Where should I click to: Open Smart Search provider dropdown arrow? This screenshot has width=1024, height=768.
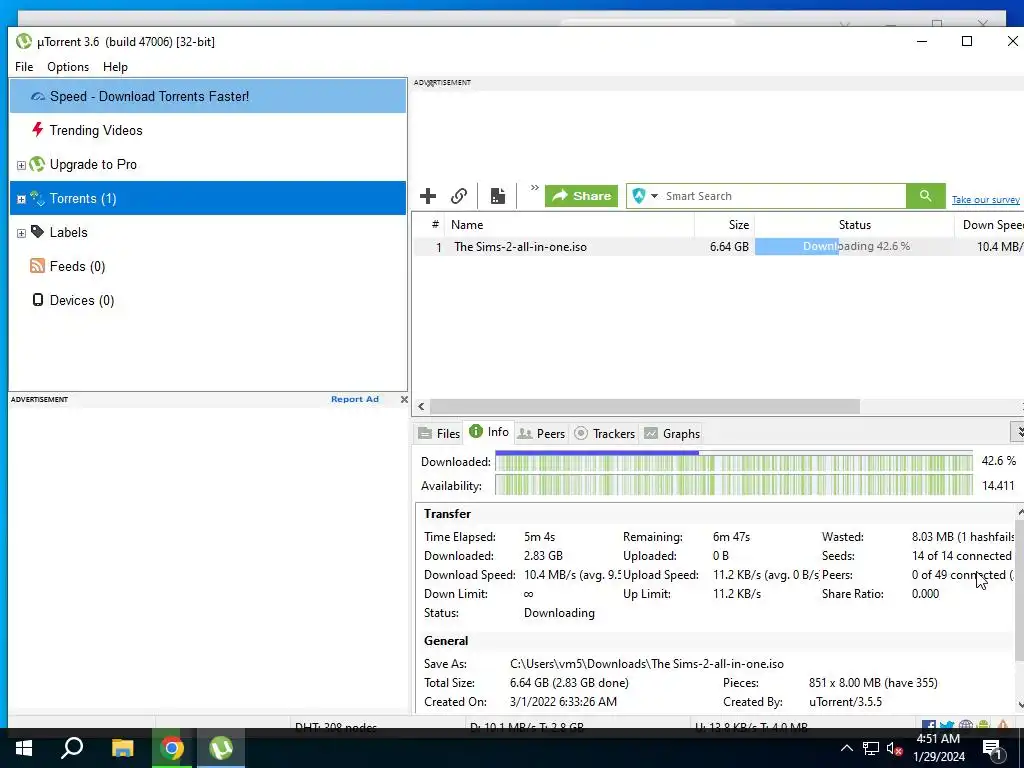pos(654,196)
